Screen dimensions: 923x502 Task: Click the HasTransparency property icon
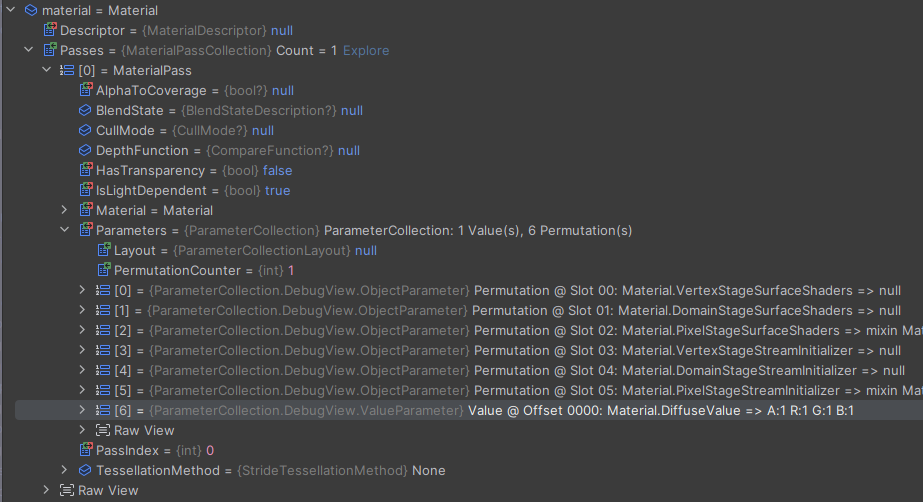[x=85, y=170]
